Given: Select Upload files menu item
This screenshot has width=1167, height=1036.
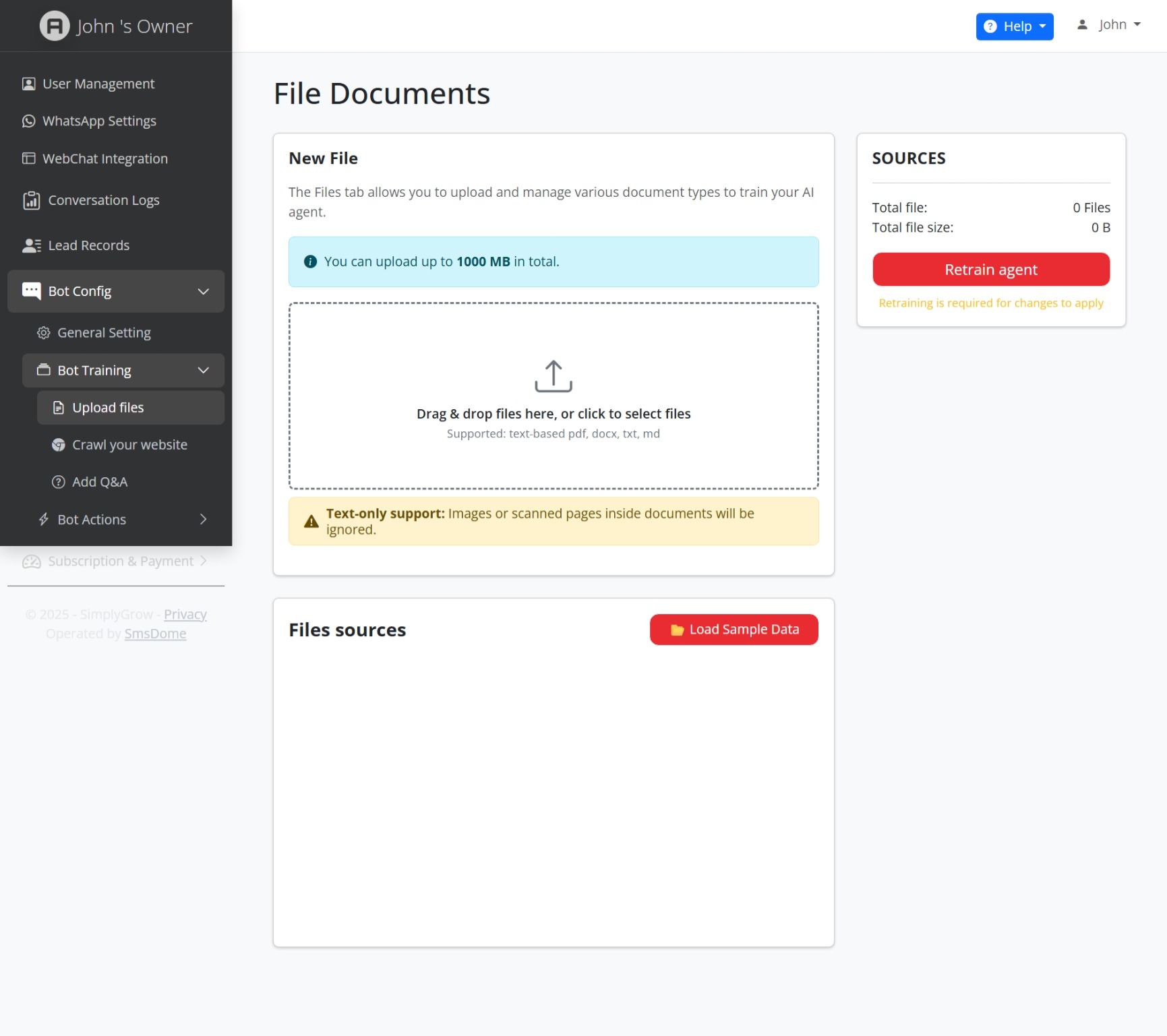Looking at the screenshot, I should click(131, 408).
